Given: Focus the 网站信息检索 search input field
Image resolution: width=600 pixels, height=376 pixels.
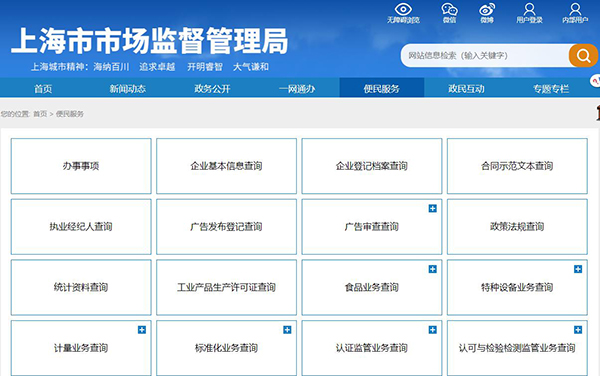Looking at the screenshot, I should [485, 55].
